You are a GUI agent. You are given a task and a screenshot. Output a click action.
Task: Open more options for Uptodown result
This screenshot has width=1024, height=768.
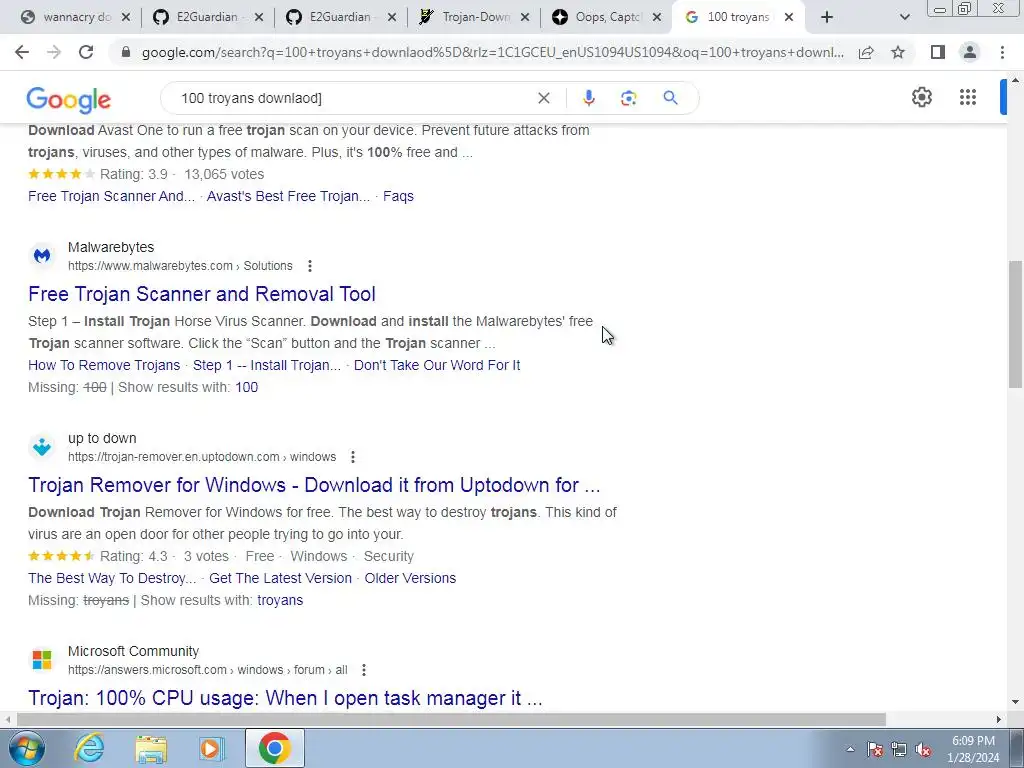click(353, 456)
